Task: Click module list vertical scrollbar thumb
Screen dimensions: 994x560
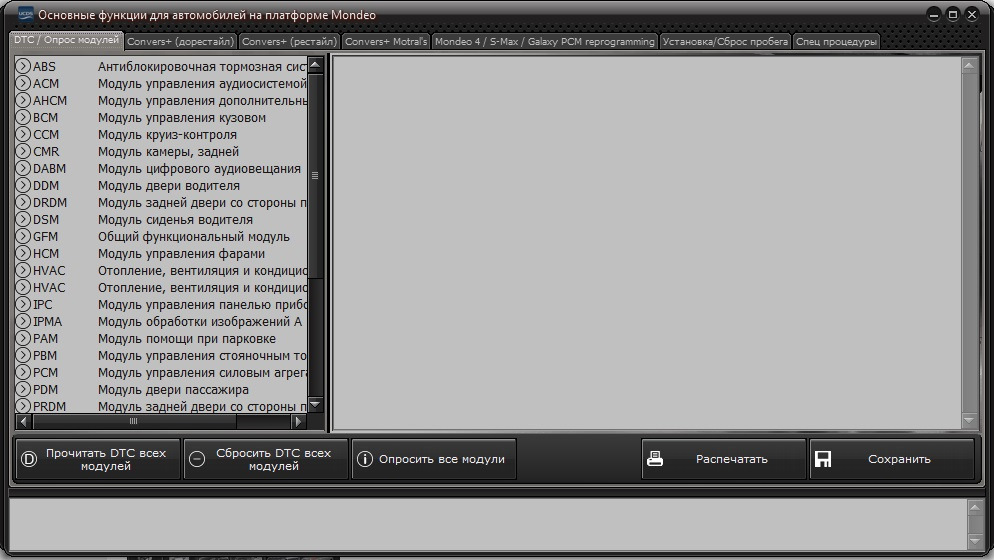Action: coord(315,176)
